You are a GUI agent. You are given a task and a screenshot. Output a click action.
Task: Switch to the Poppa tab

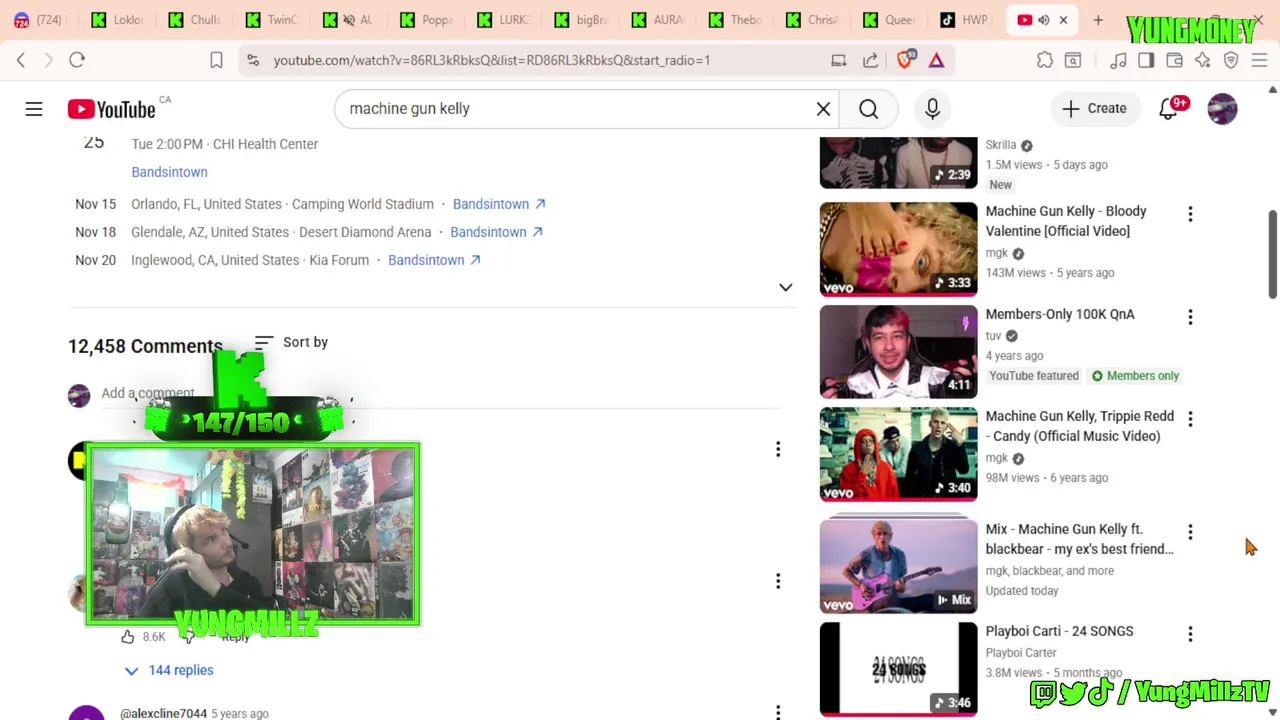pos(427,20)
